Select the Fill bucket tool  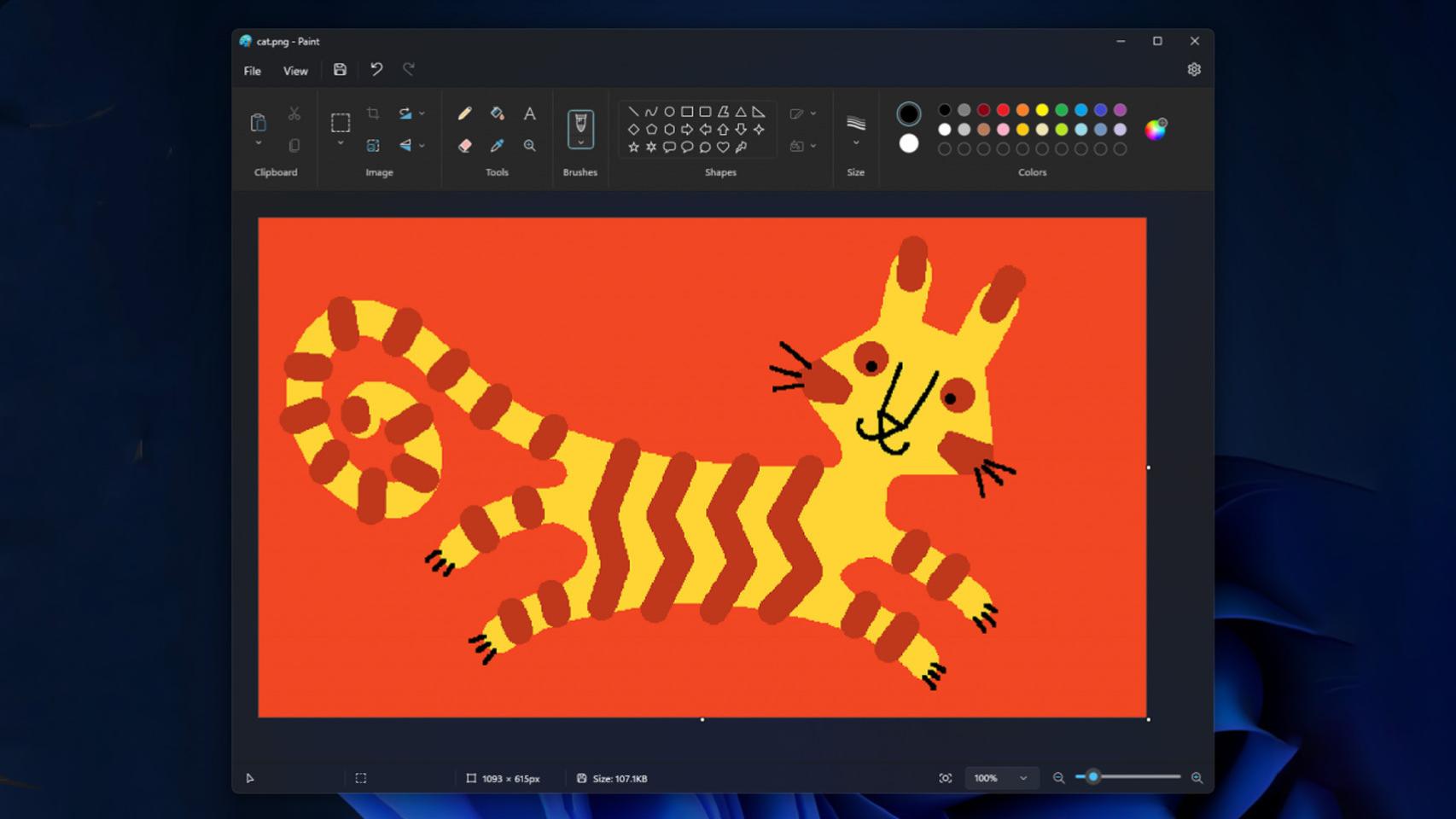(497, 113)
